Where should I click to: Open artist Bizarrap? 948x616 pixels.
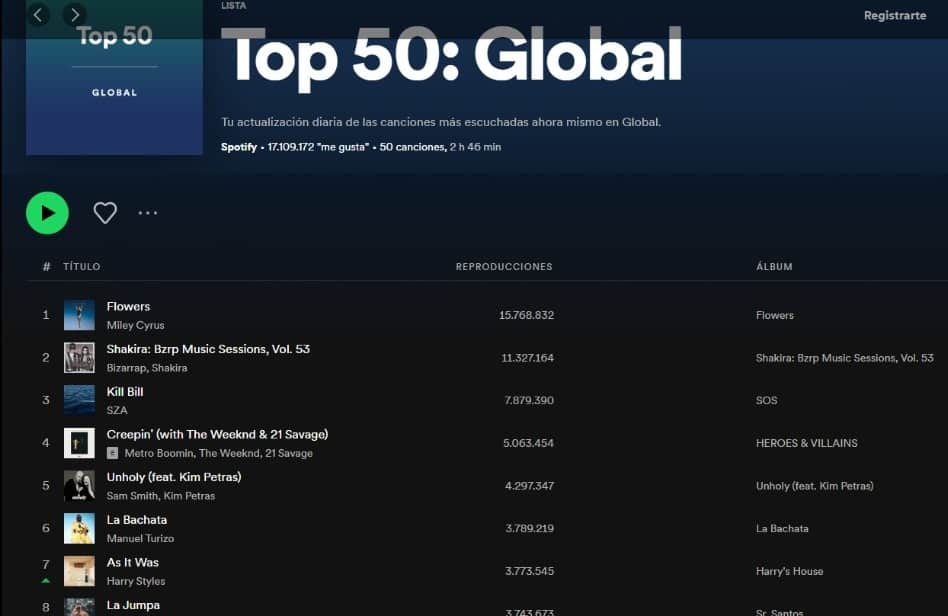coord(126,368)
